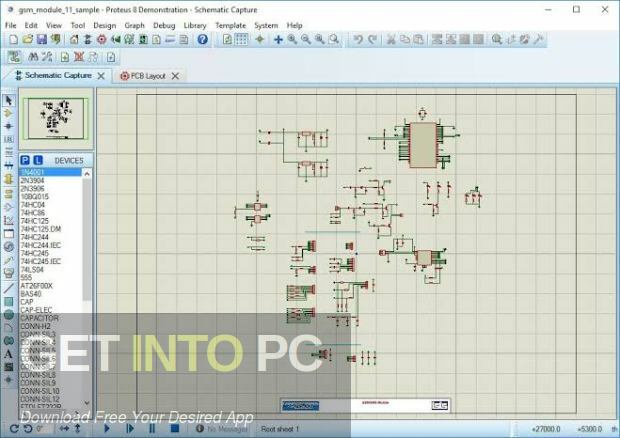620x438 pixels.
Task: Open the File menu
Action: (x=11, y=25)
